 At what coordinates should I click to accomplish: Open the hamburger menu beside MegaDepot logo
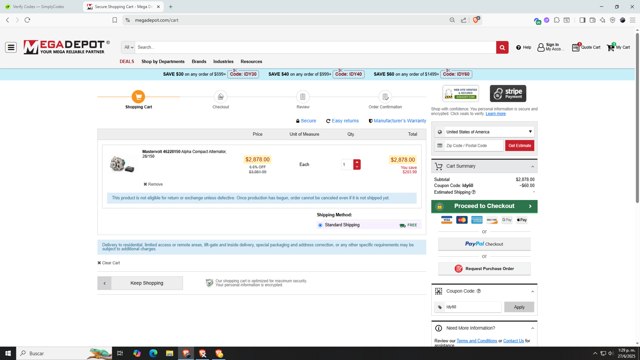click(x=11, y=47)
